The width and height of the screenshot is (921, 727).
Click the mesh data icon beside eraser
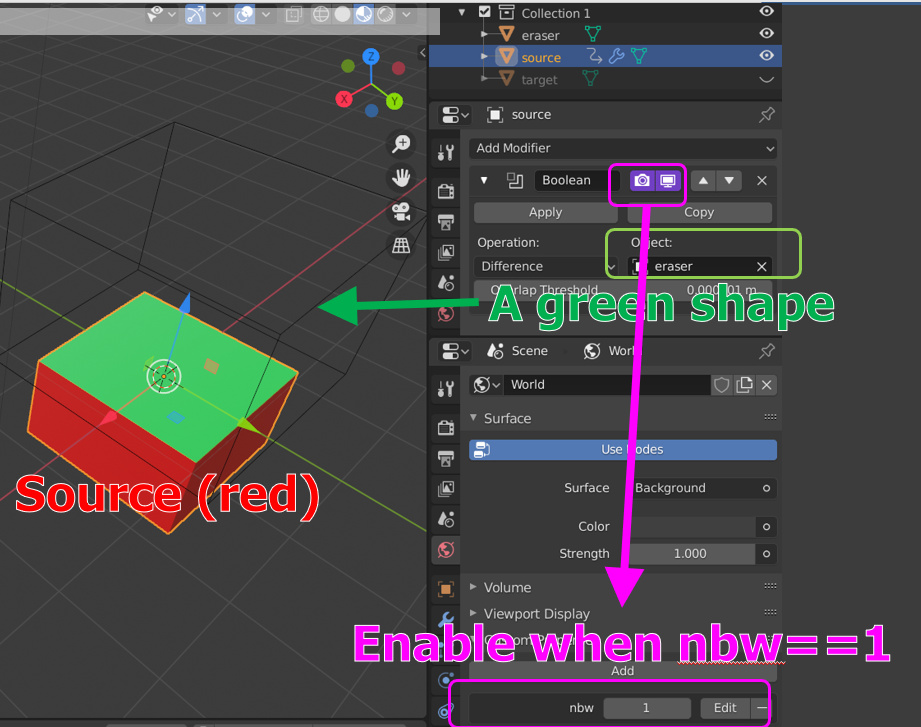(593, 34)
